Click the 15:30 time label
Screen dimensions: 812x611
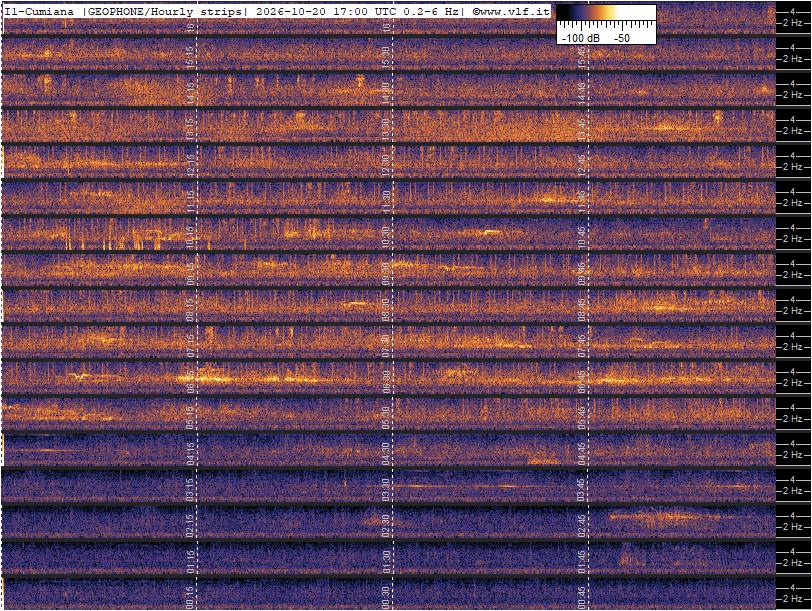coord(386,58)
